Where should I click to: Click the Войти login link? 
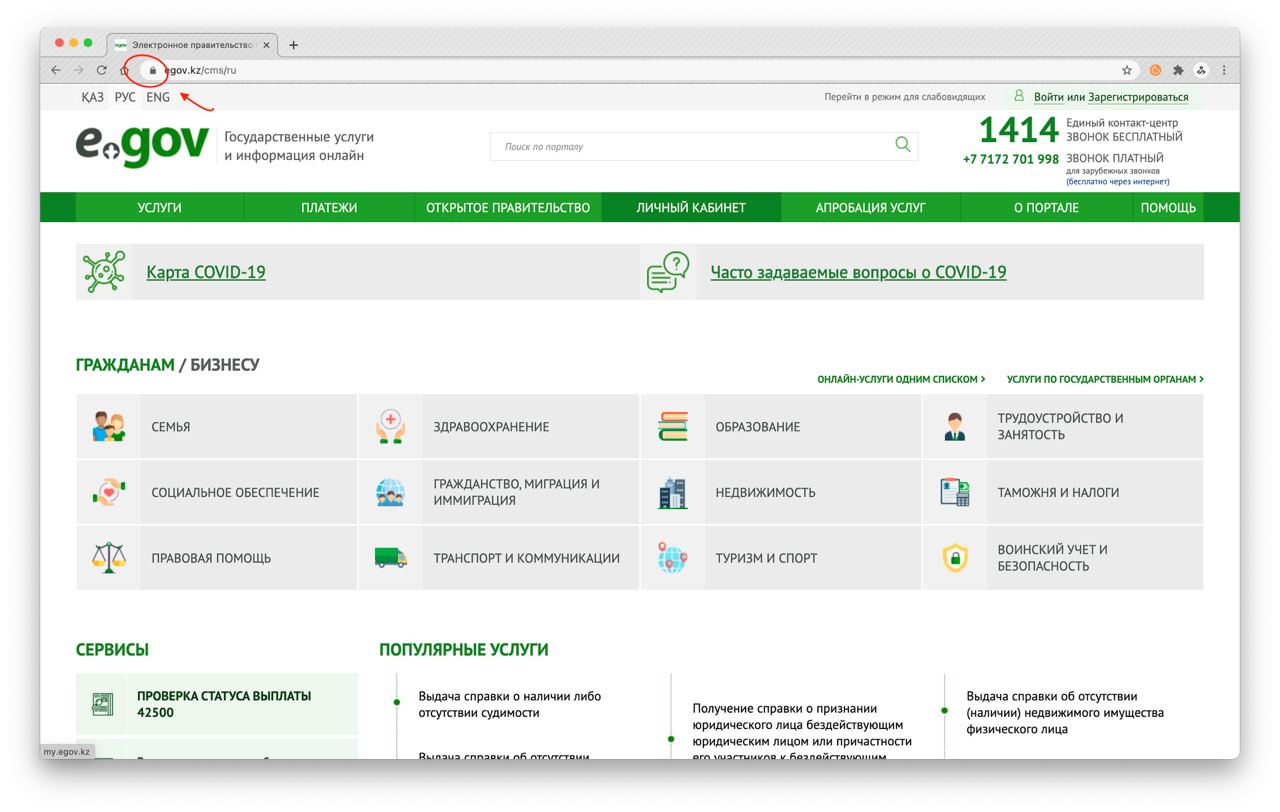pos(1049,97)
